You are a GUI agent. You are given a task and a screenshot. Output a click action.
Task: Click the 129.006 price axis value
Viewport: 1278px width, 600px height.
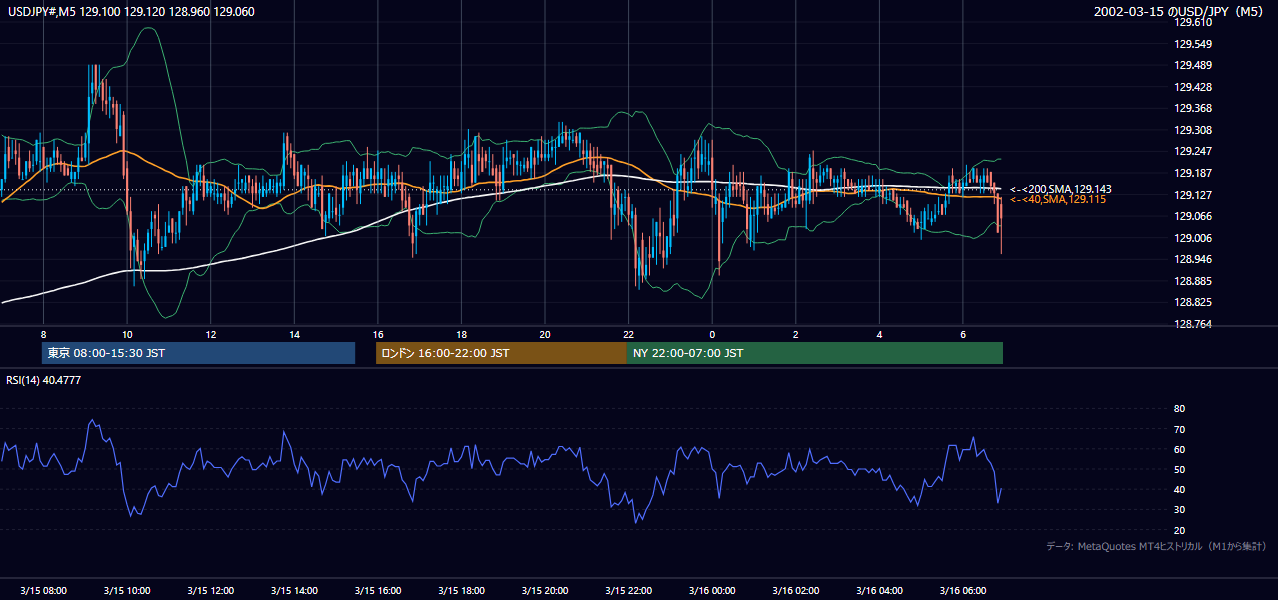(x=1193, y=238)
